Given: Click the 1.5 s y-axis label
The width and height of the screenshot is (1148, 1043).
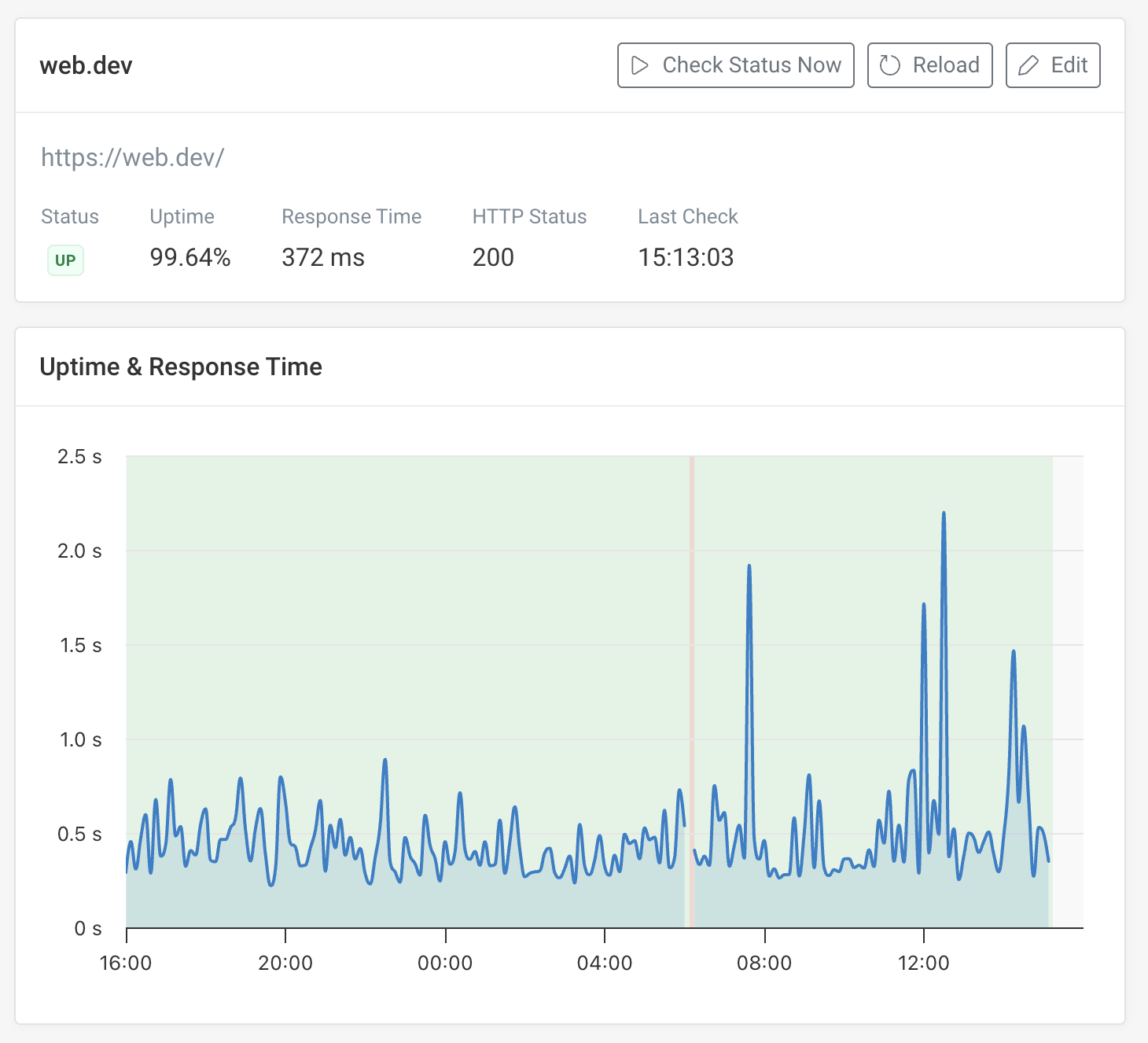Looking at the screenshot, I should 81,645.
